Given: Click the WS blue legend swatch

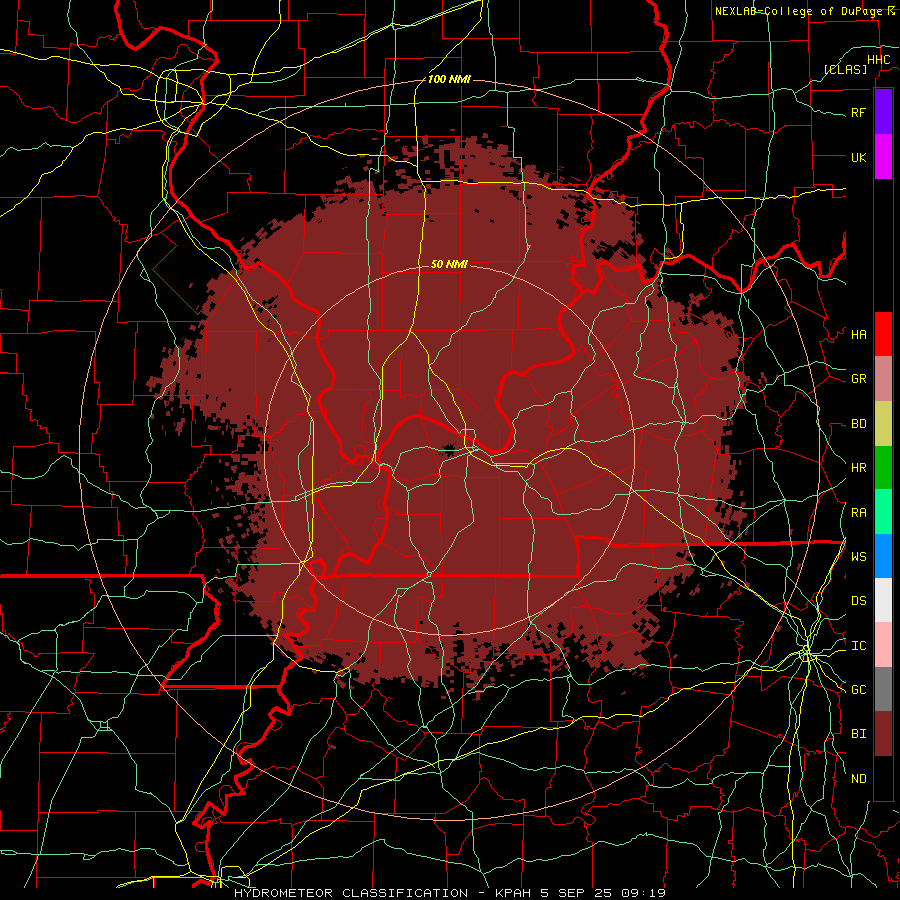Looking at the screenshot, I should [x=883, y=556].
